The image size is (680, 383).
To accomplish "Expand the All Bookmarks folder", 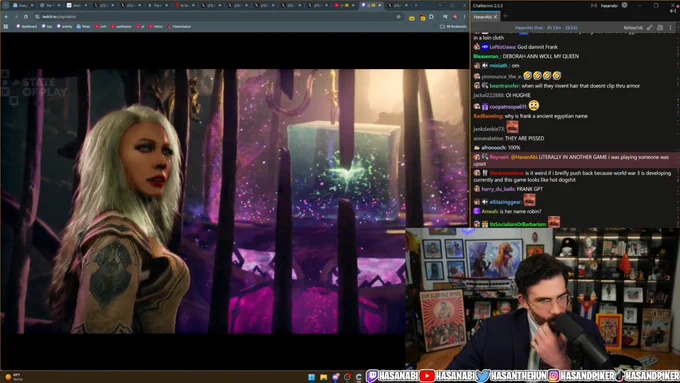I will (x=453, y=26).
